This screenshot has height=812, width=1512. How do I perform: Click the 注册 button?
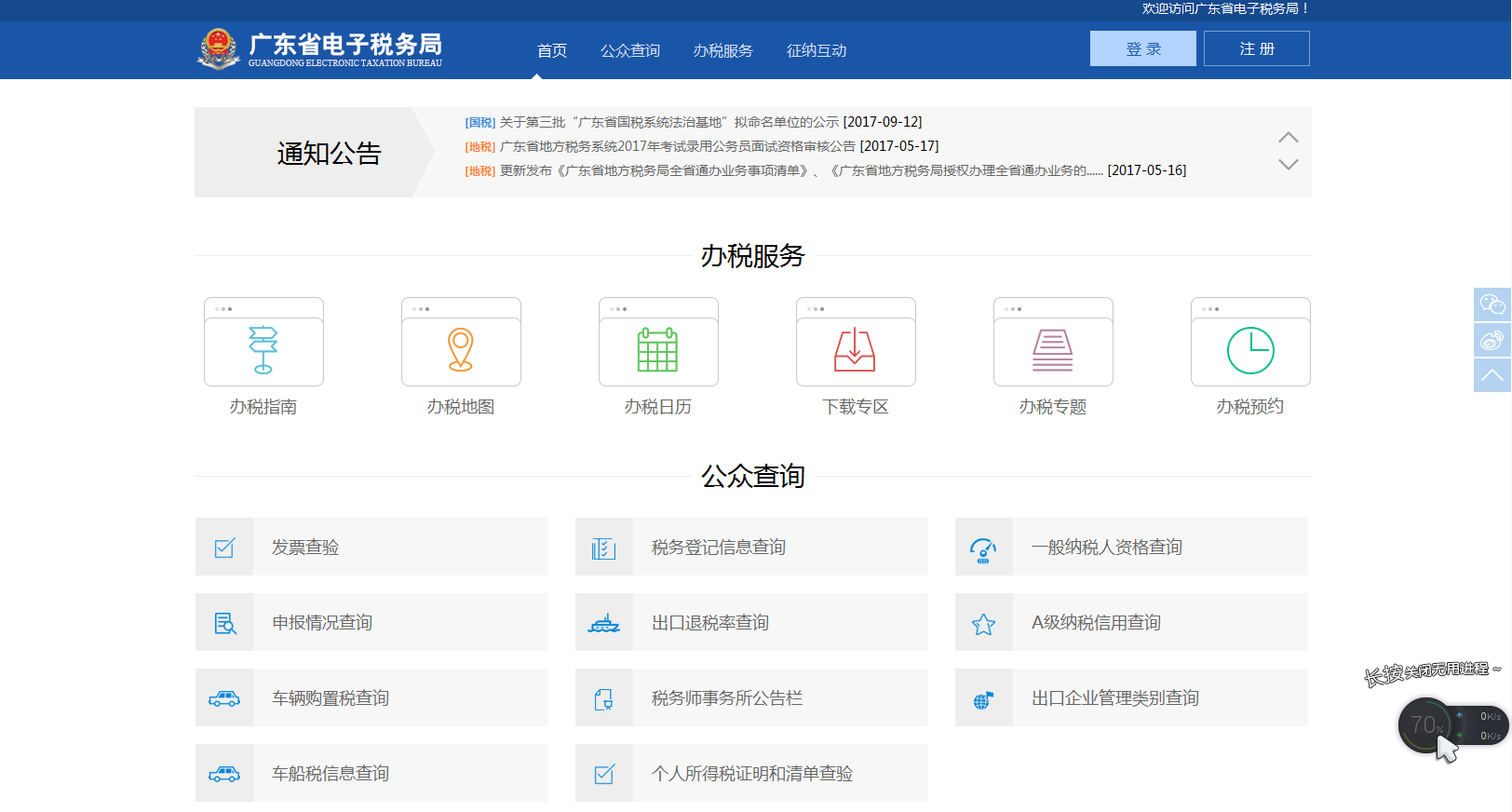pos(1257,48)
